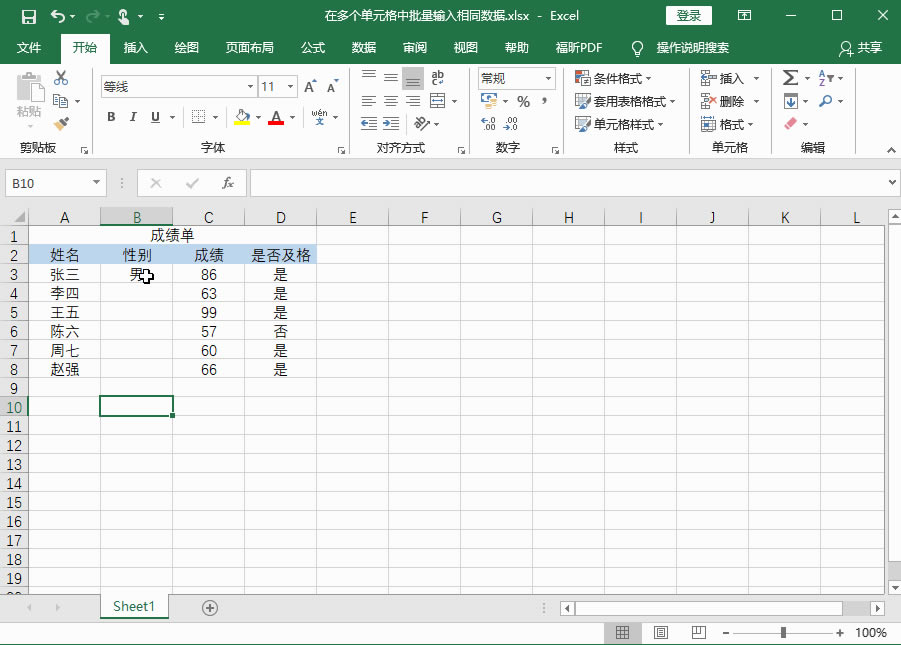Toggle Bold formatting

tap(110, 117)
